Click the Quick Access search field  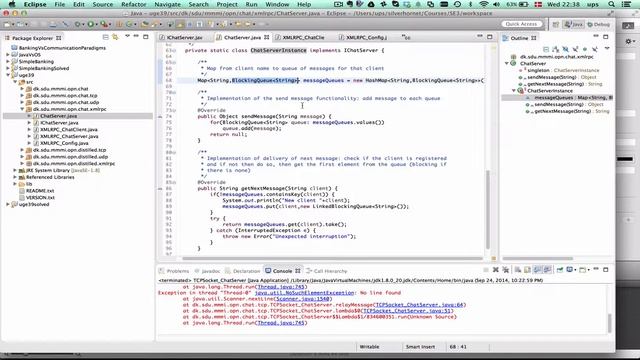pos(521,24)
